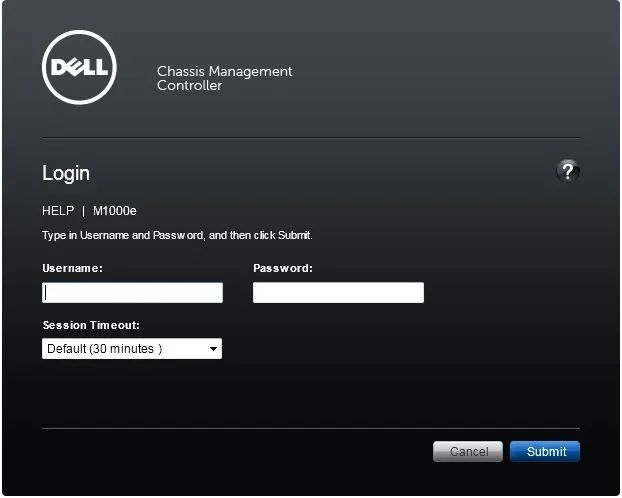Click the question mark help icon

[568, 171]
